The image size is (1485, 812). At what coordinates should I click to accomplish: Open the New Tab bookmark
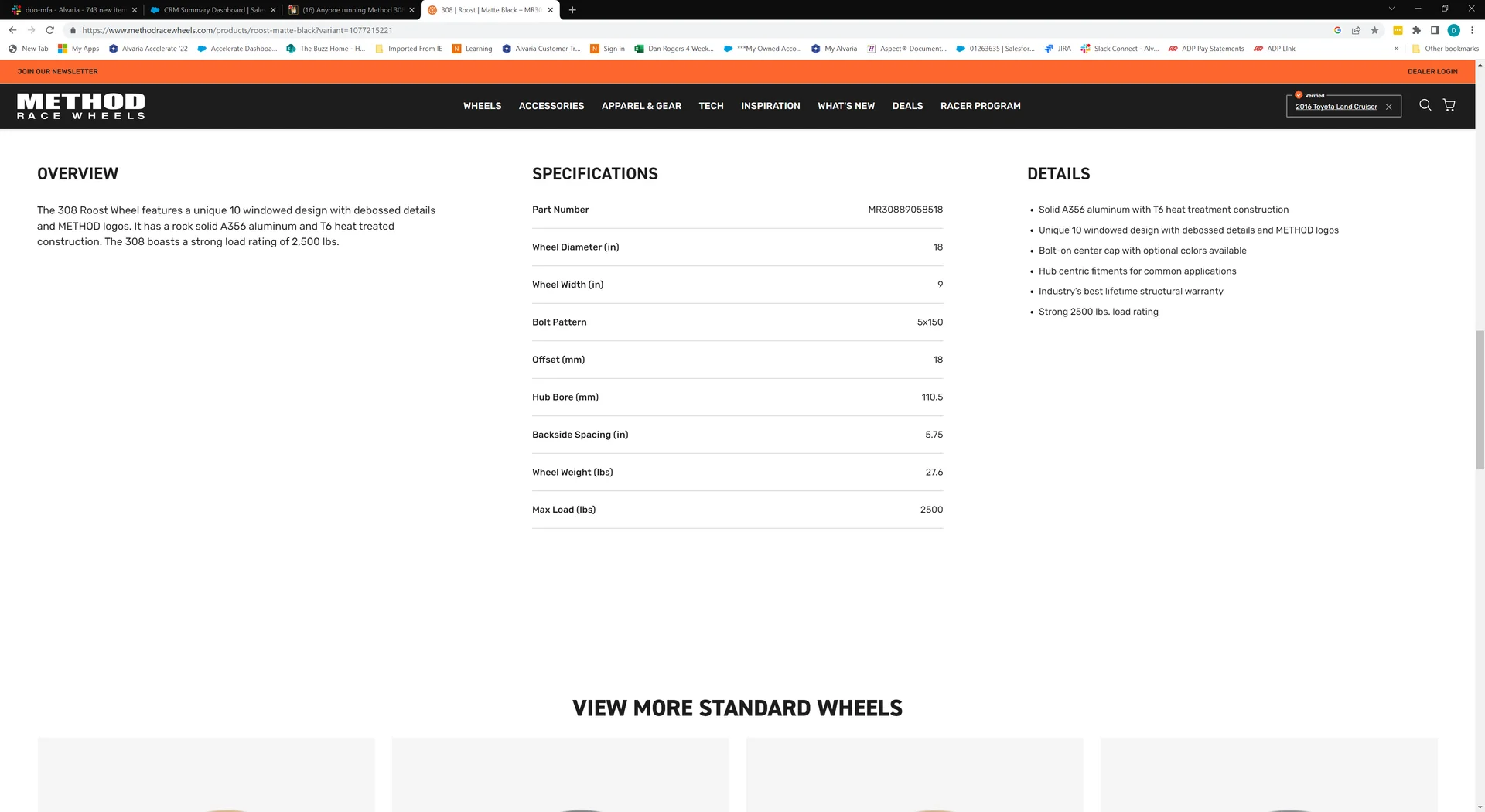pos(29,49)
